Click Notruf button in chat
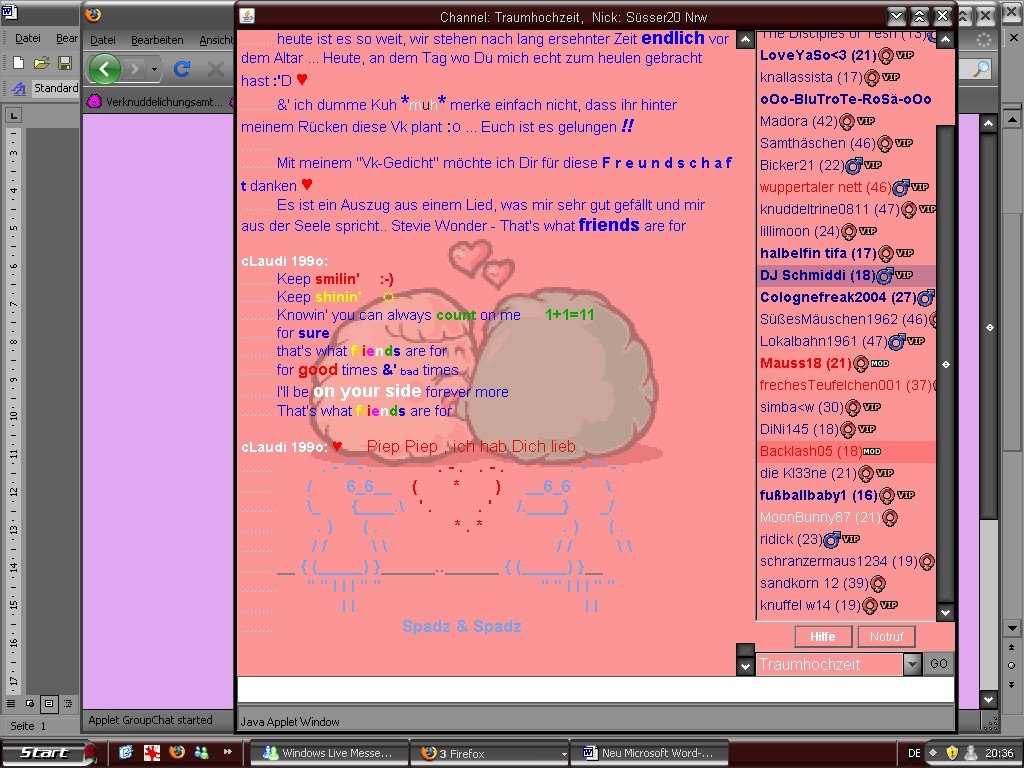 click(886, 636)
